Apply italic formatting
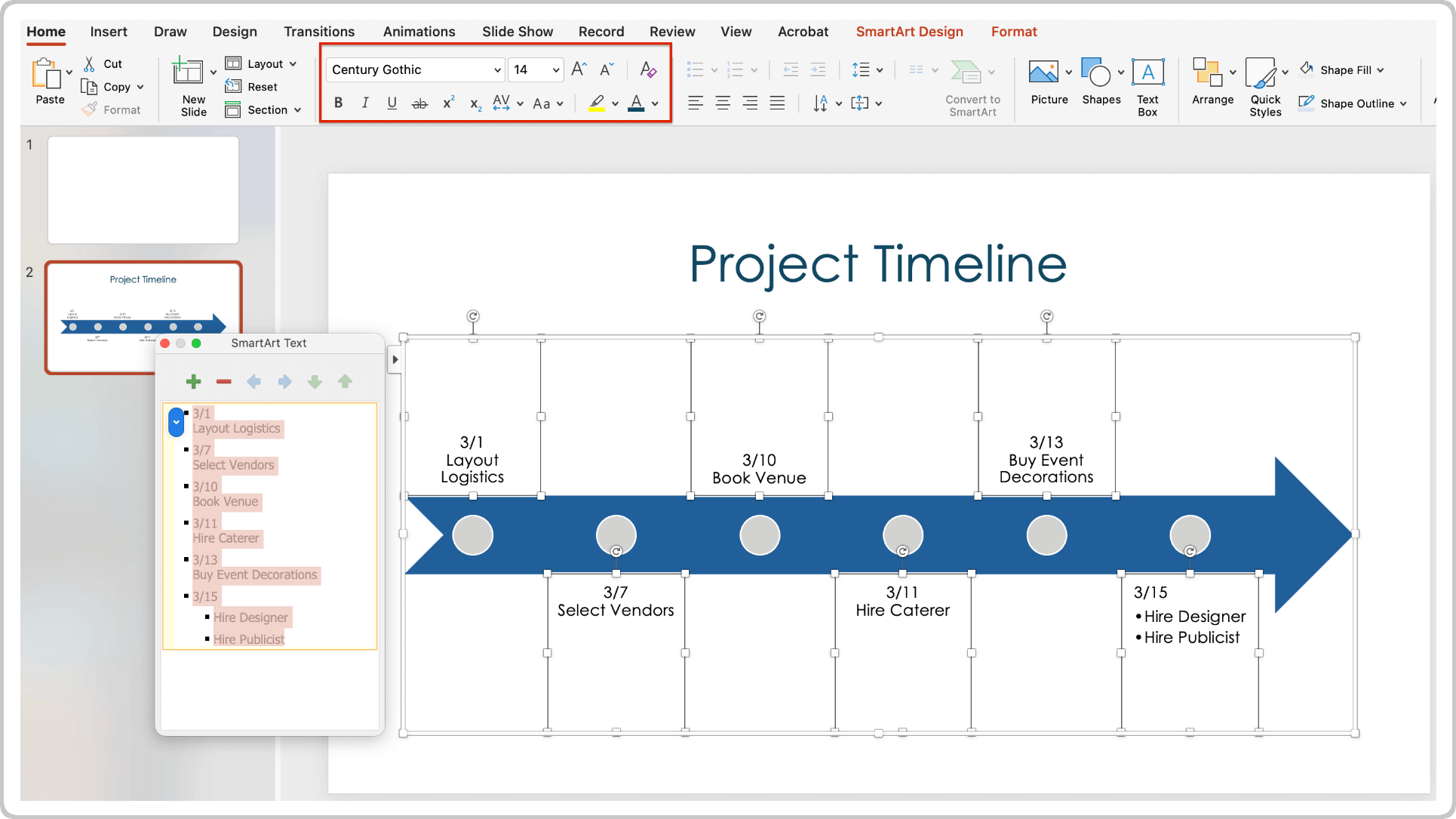This screenshot has height=819, width=1456. (365, 103)
